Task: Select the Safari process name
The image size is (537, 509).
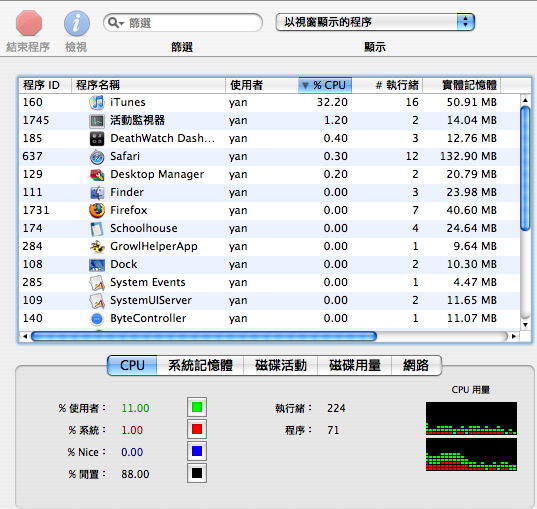Action: pyautogui.click(x=125, y=157)
